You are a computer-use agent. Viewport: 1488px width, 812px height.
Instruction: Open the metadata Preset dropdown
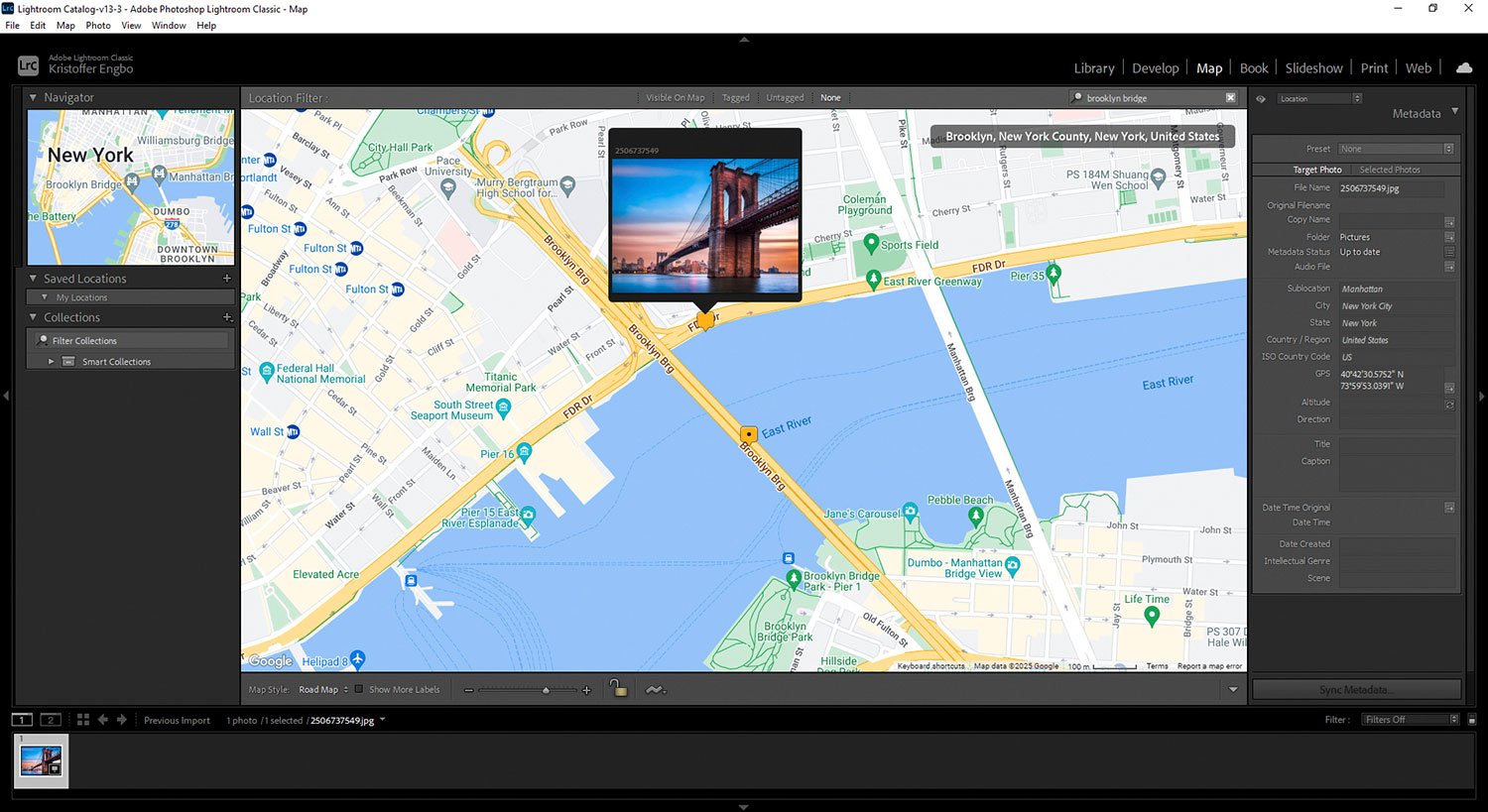pyautogui.click(x=1396, y=149)
